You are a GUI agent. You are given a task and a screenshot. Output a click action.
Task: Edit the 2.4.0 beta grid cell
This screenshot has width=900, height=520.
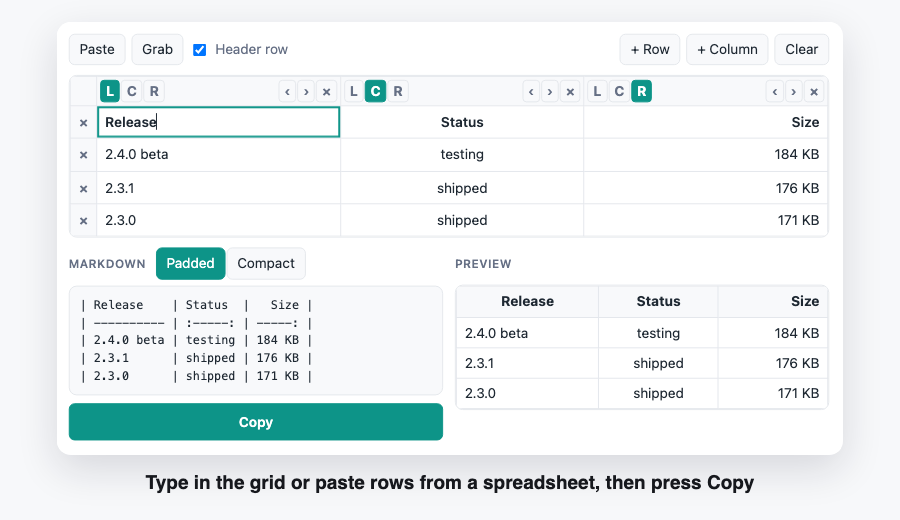point(219,154)
